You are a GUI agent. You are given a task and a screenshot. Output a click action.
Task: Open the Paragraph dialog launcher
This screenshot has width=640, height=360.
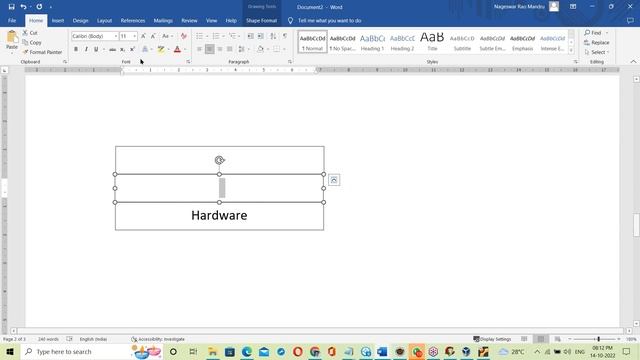pos(290,62)
